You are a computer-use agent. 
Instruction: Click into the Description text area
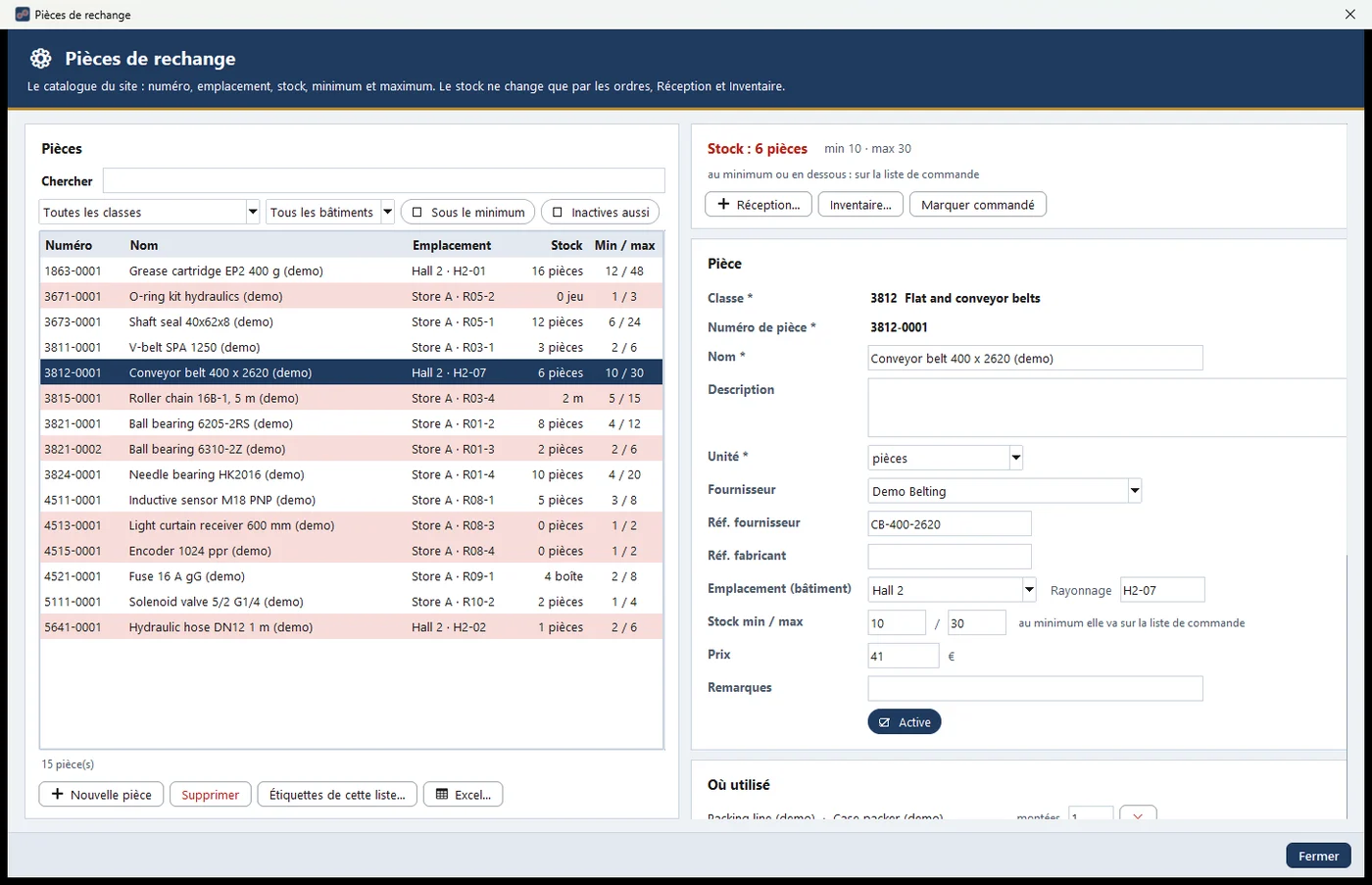pos(1107,408)
